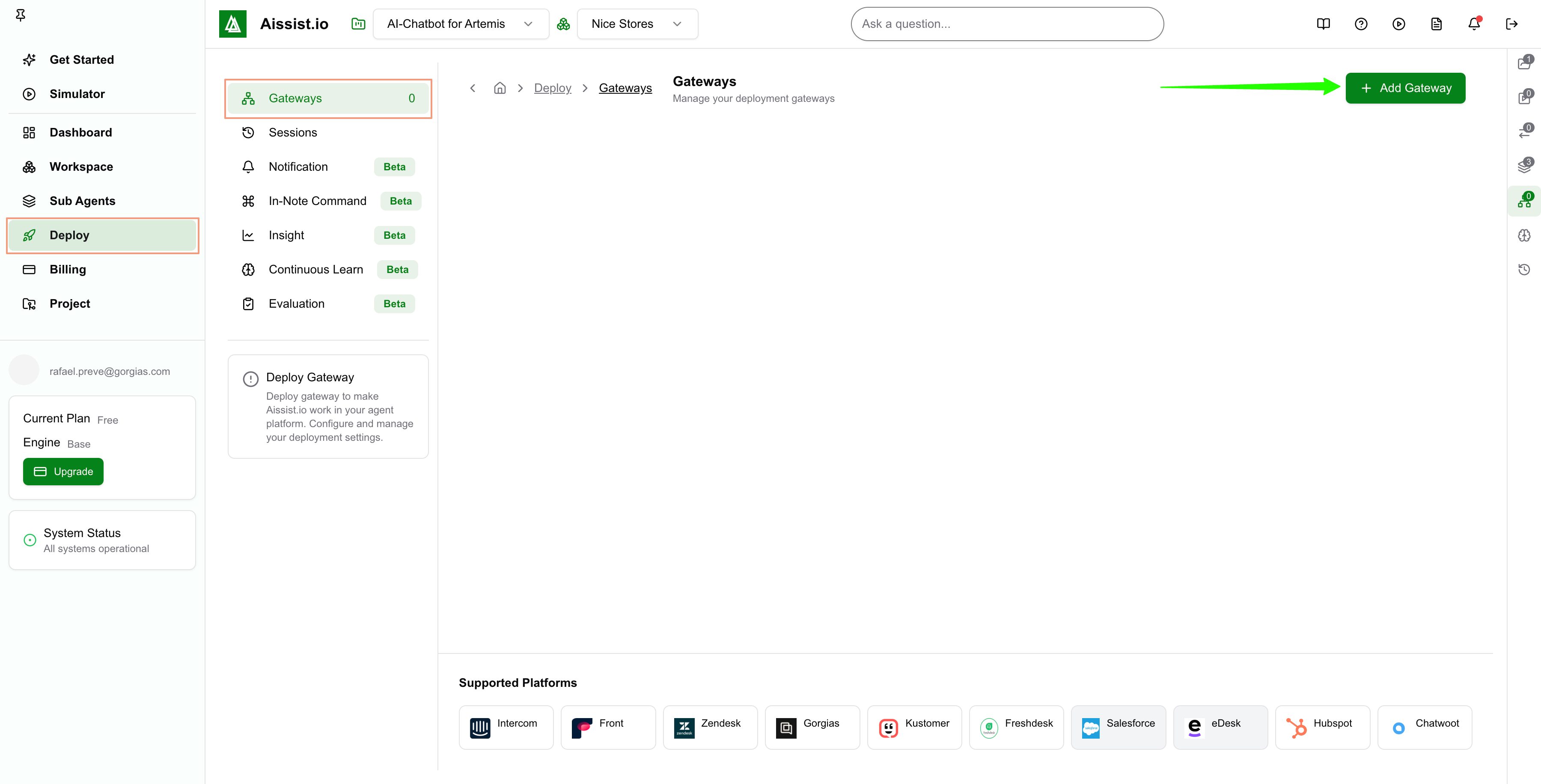
Task: Open the AI-Chatbot for Artemis dropdown
Action: 461,24
